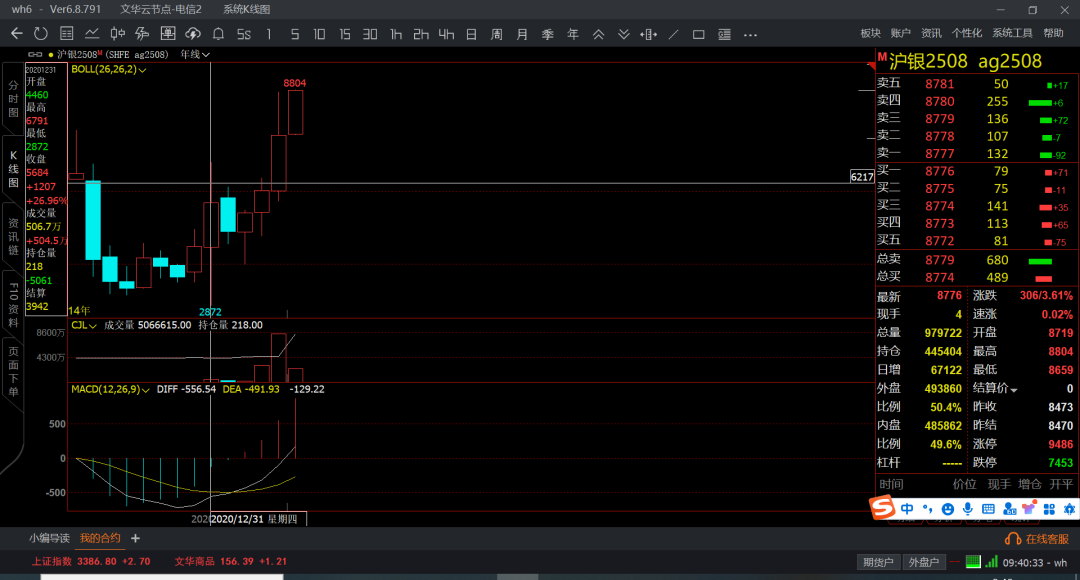Open the 小编导读 bottom tab
The width and height of the screenshot is (1080, 580).
(49, 538)
